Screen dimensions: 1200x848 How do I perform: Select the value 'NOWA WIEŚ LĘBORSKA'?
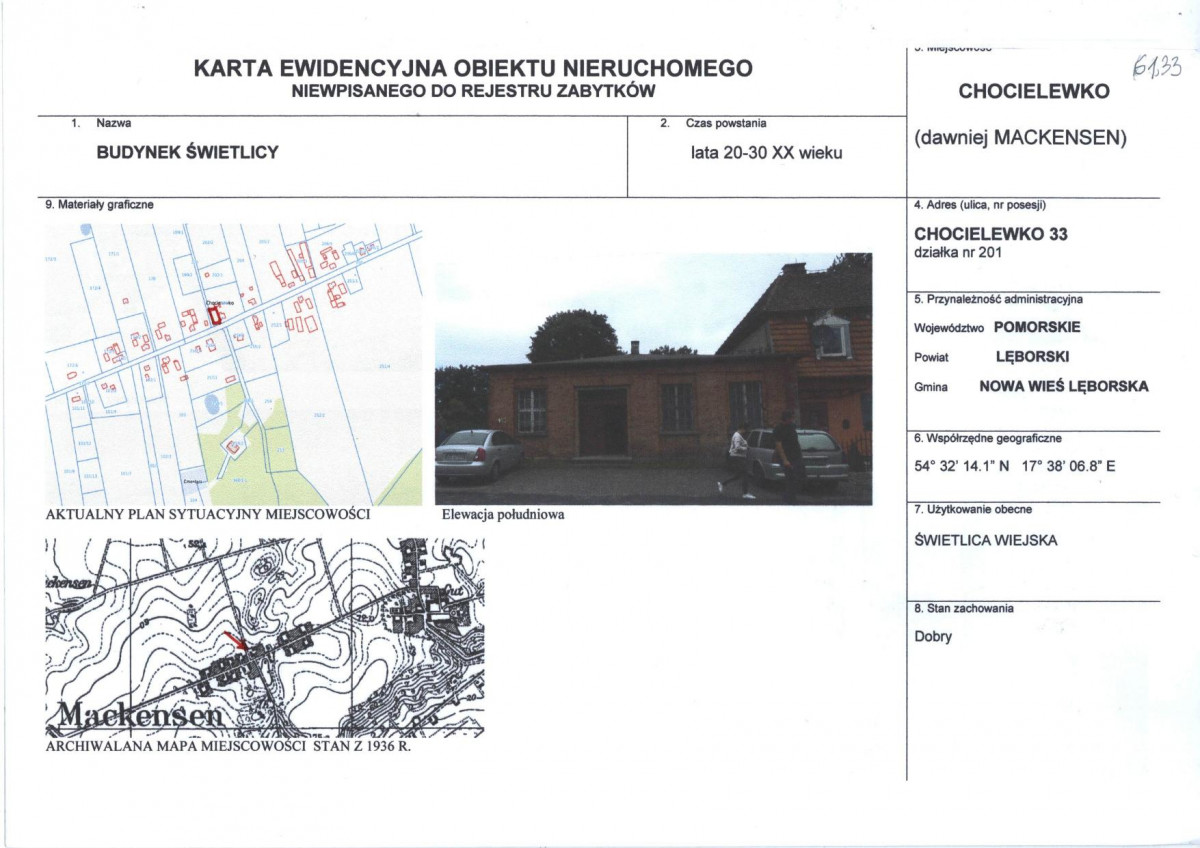click(1064, 386)
